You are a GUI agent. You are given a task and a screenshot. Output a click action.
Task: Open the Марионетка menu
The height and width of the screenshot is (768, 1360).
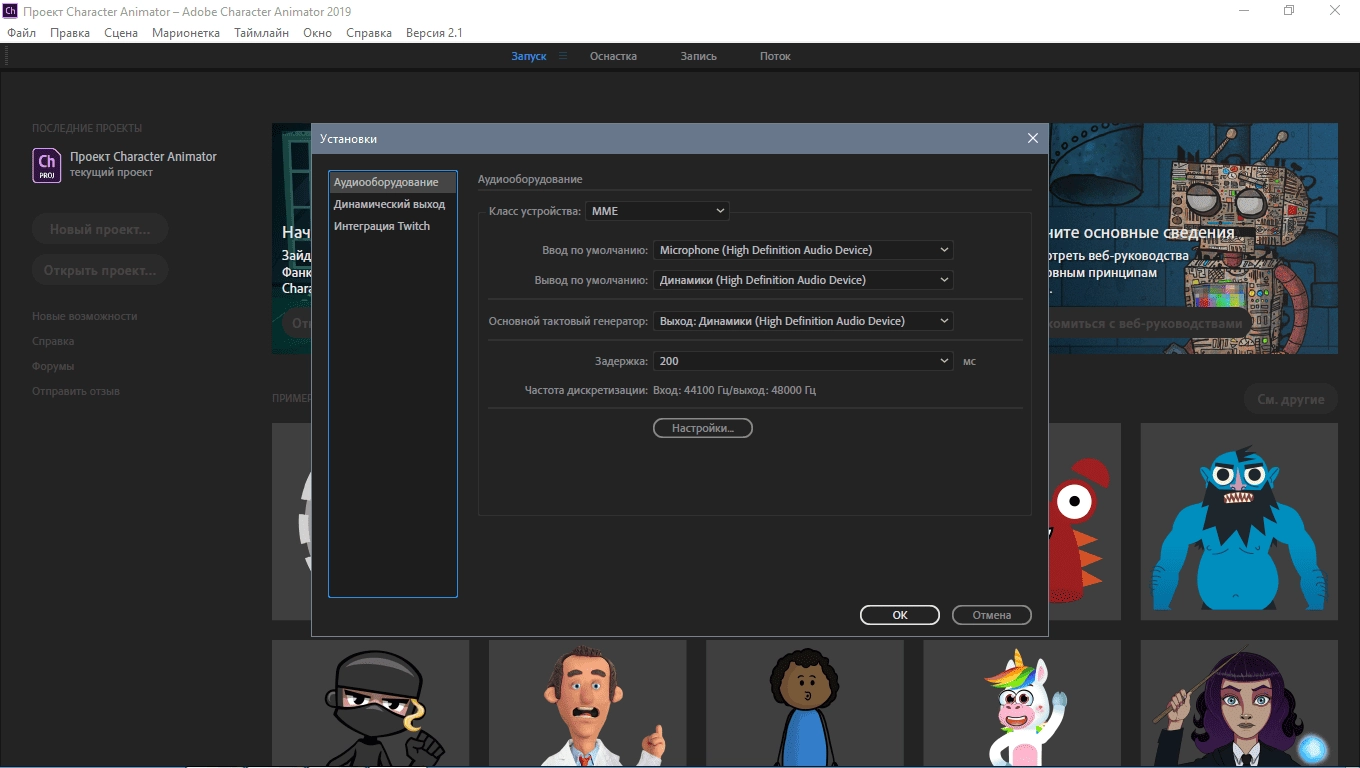click(186, 33)
